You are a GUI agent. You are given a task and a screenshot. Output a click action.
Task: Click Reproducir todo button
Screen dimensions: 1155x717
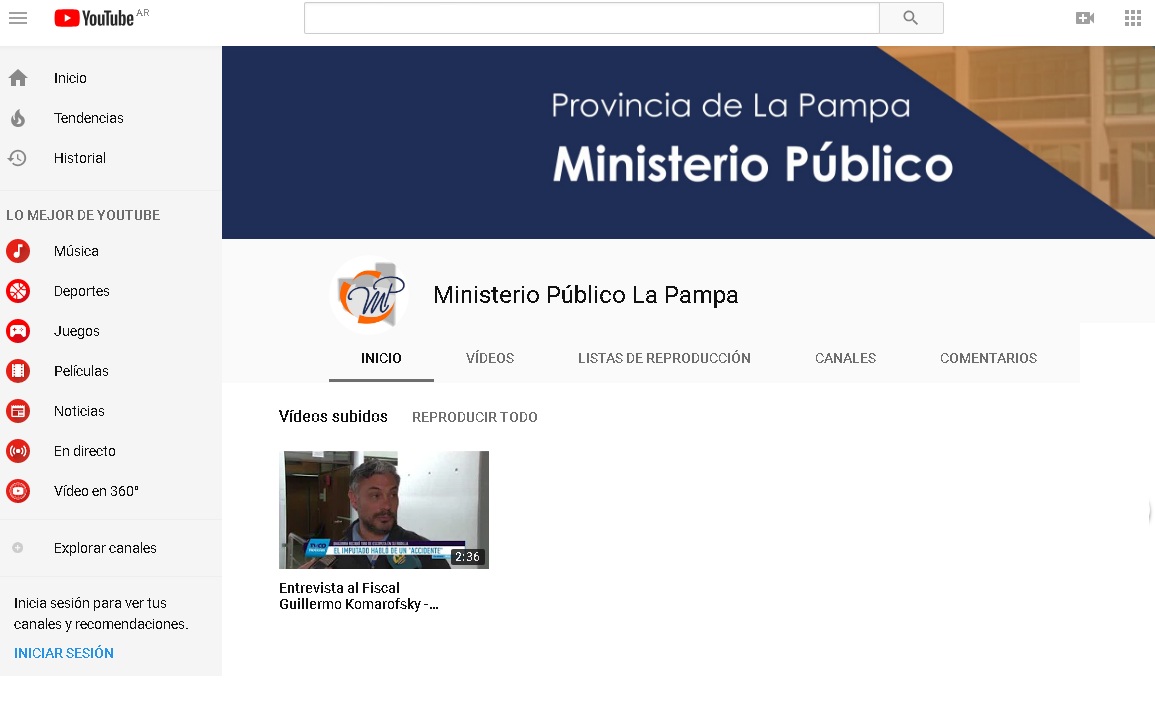click(x=475, y=417)
